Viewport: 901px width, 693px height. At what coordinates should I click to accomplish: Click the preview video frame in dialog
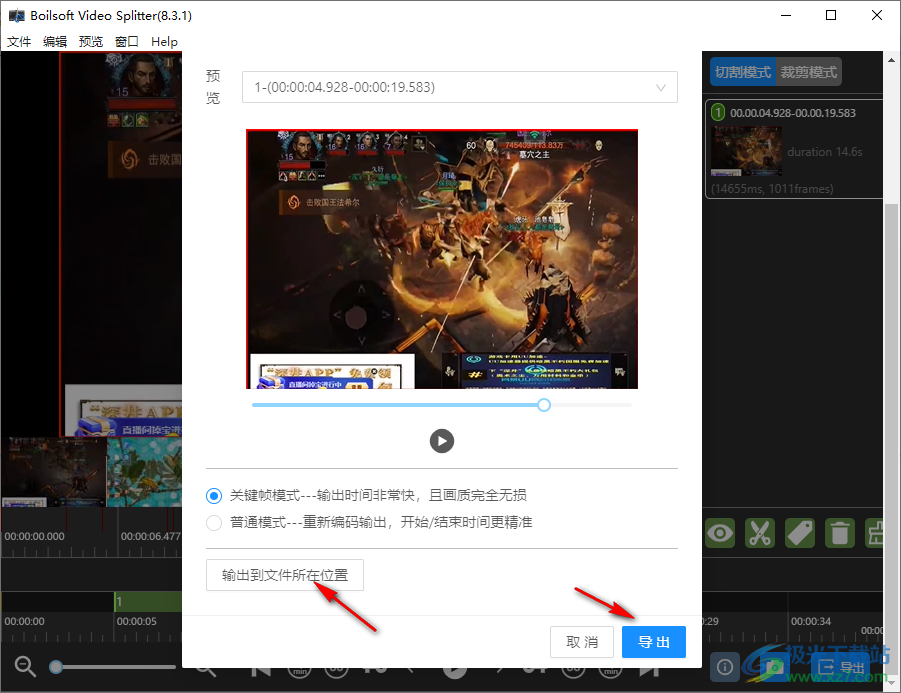(442, 259)
